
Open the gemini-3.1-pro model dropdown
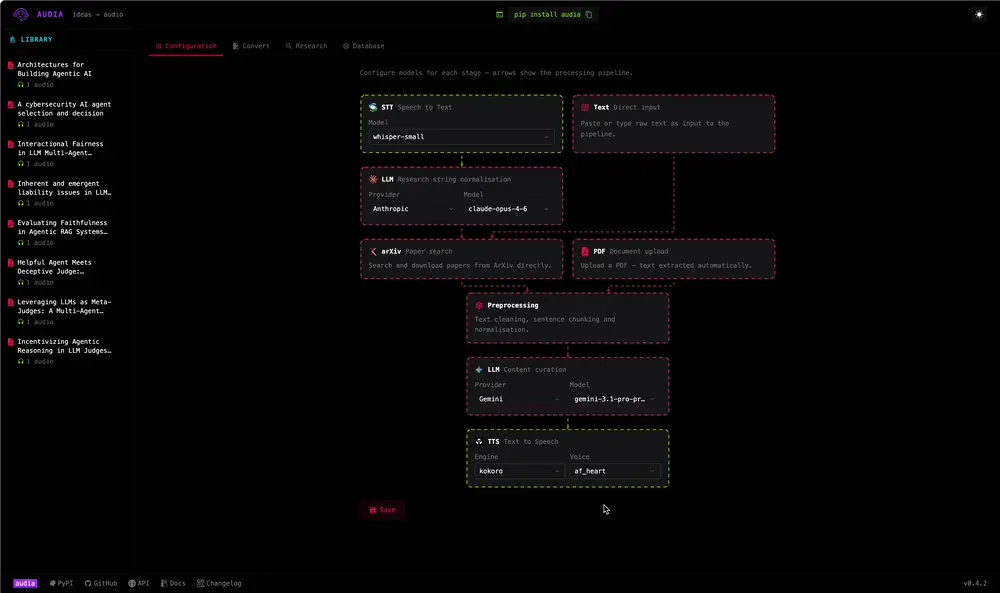pos(614,399)
